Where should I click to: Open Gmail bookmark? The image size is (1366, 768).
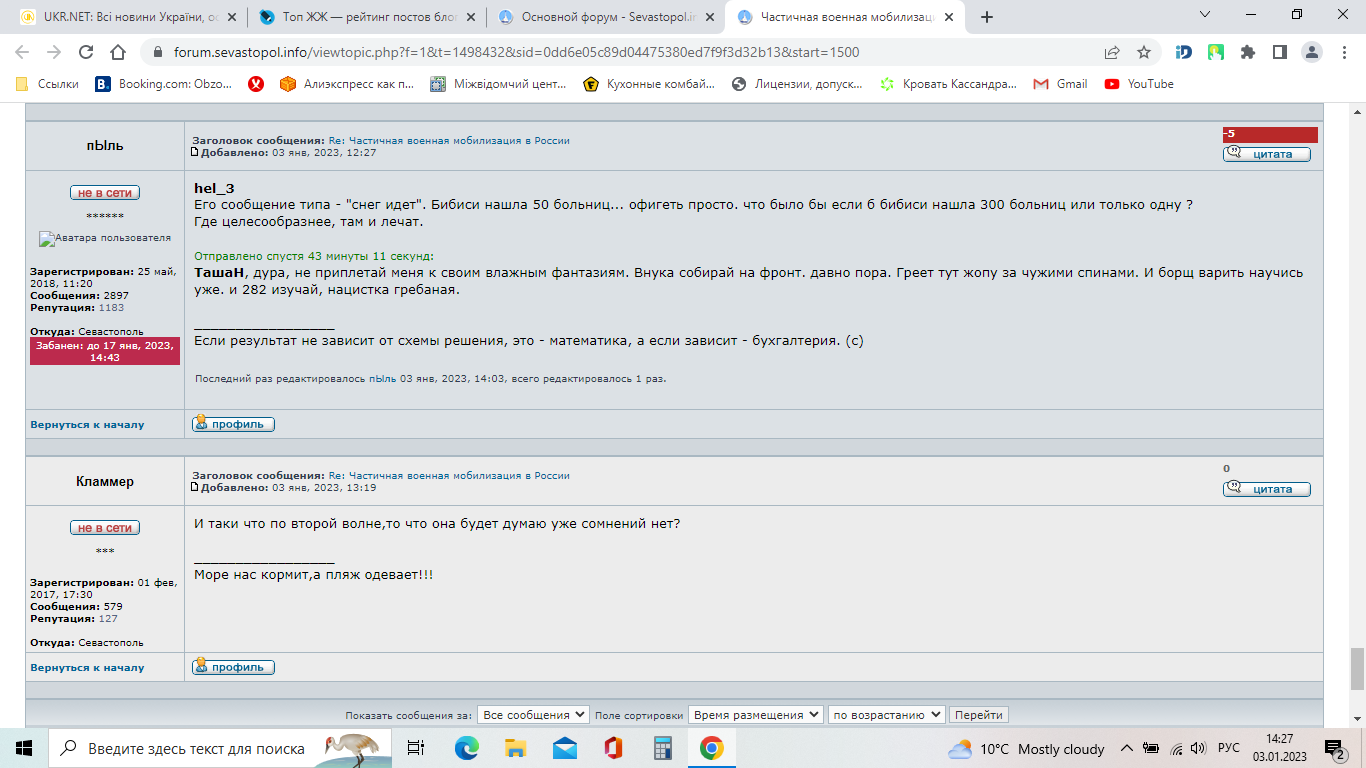click(1060, 84)
